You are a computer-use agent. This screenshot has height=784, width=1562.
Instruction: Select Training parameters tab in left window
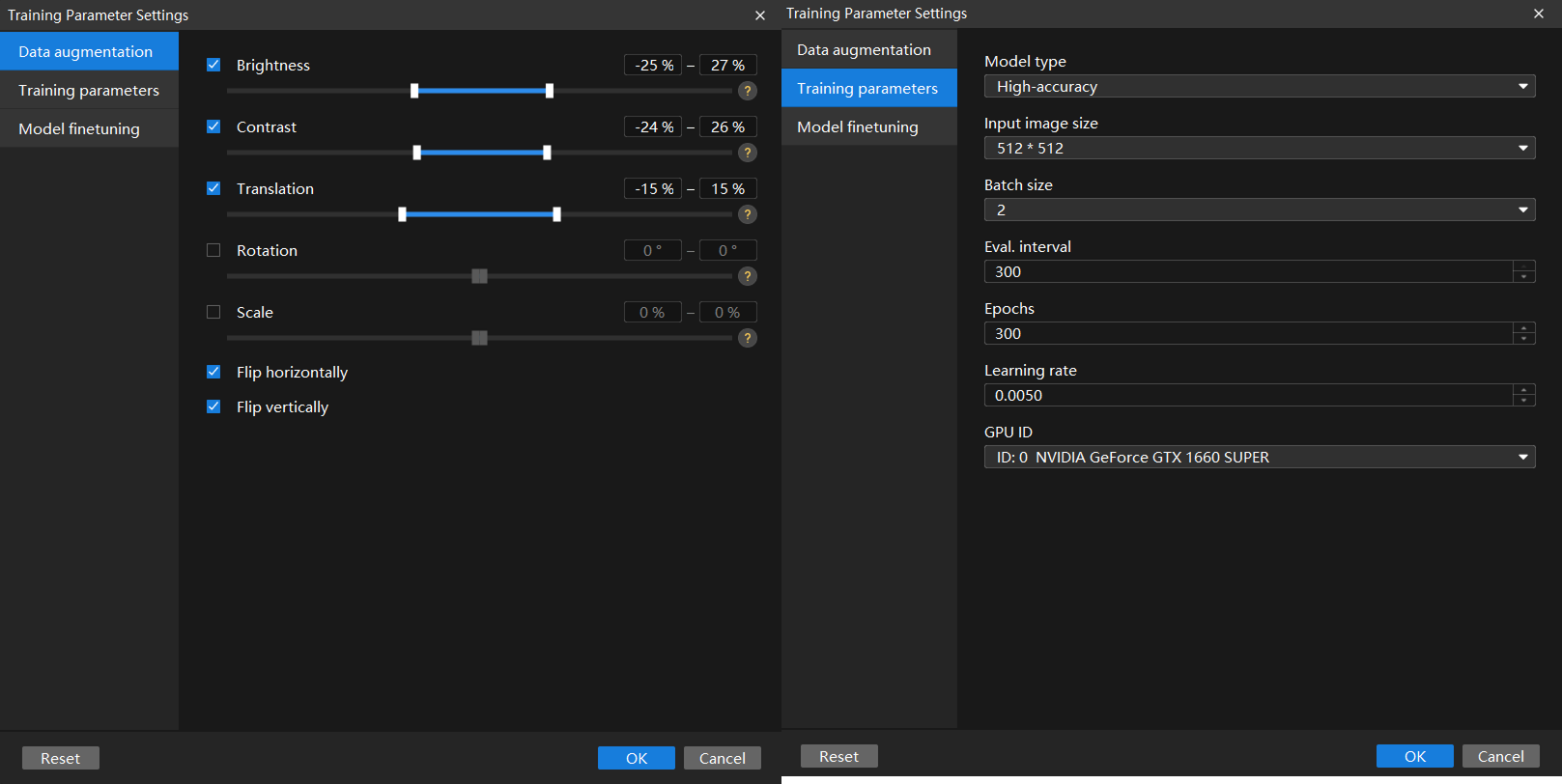(x=89, y=90)
